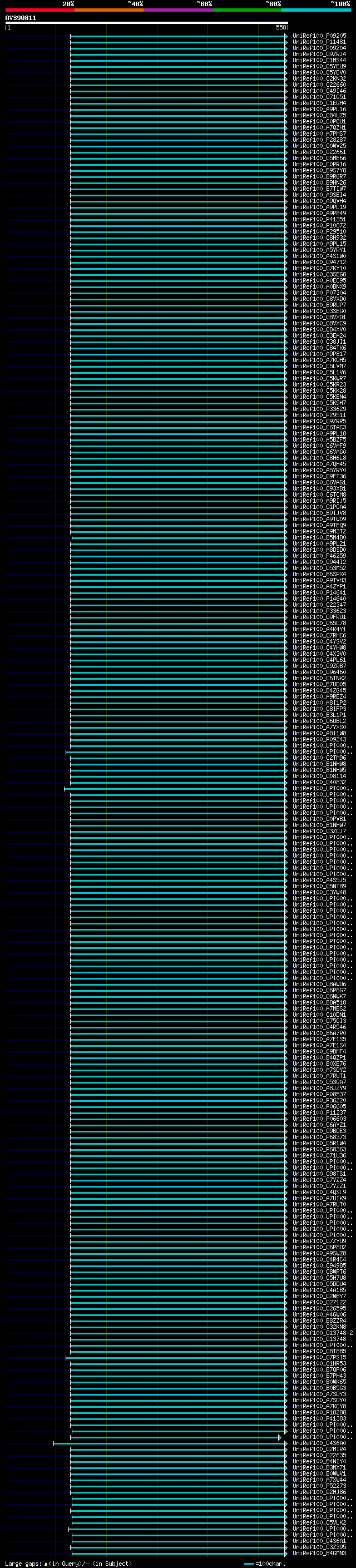The image size is (356, 1568).
Task: Open hit UniRef100_P11481
Action: tap(319, 42)
